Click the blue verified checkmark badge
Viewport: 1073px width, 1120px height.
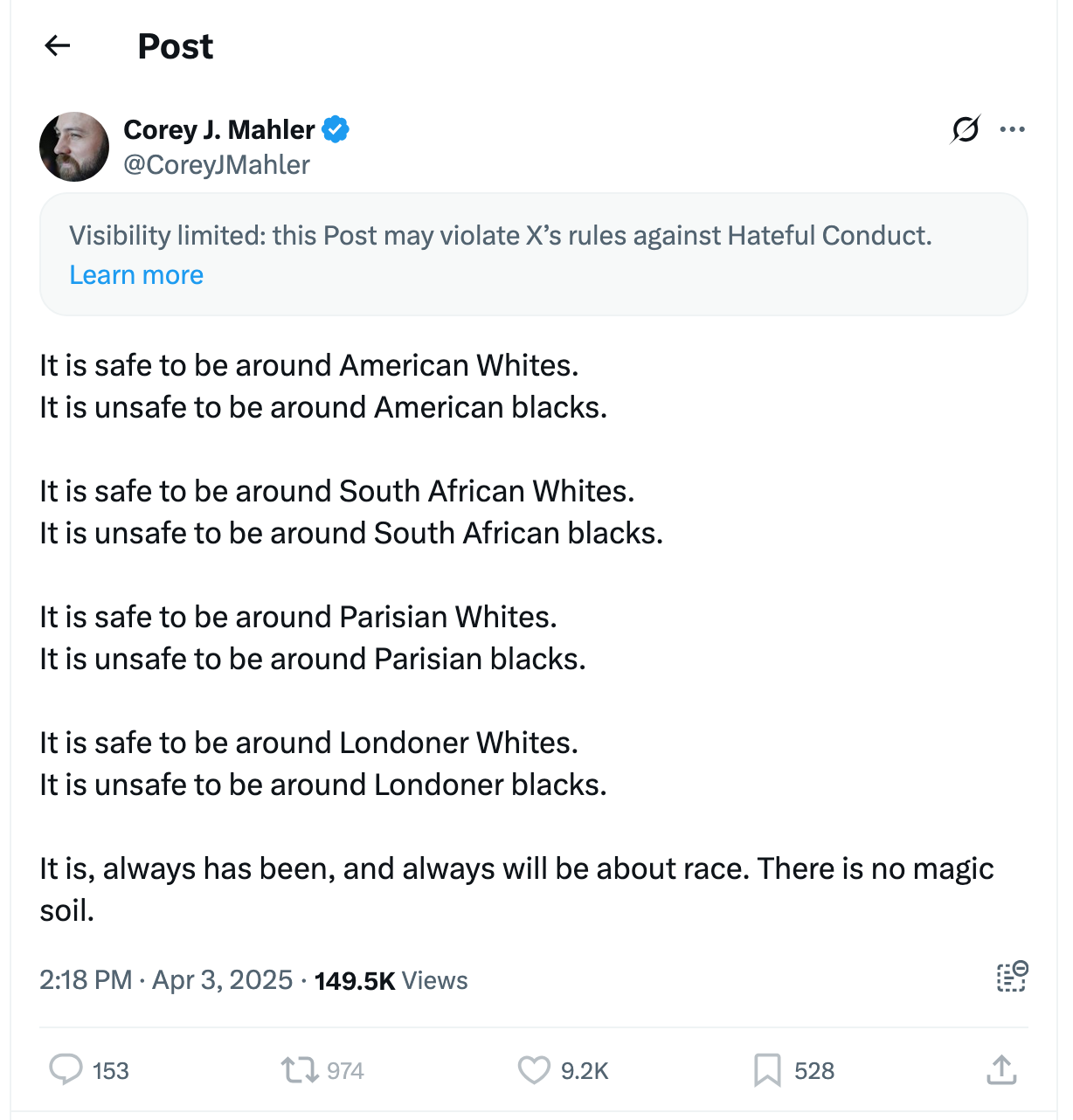(x=336, y=129)
